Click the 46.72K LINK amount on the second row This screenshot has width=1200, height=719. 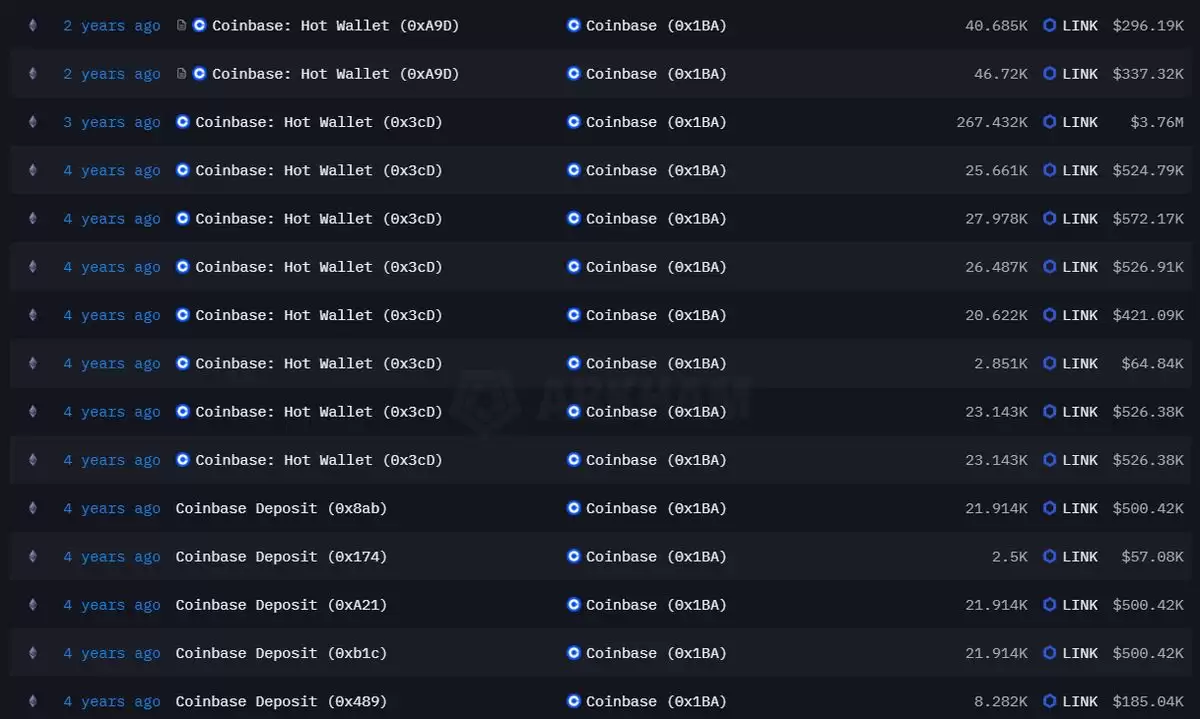tap(1001, 73)
